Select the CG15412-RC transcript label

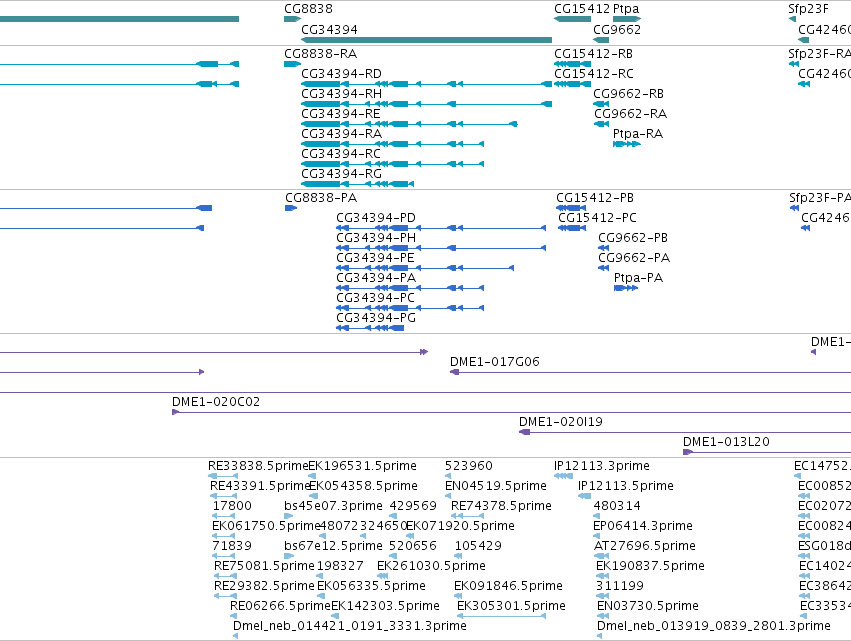click(x=594, y=74)
